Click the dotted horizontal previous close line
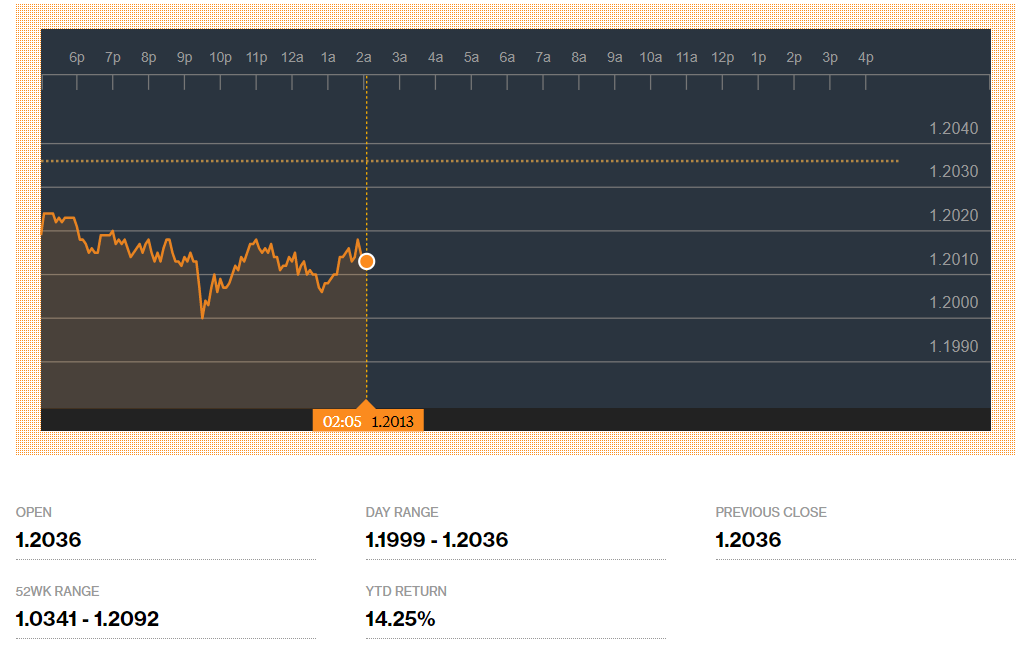This screenshot has height=651, width=1030. click(x=600, y=160)
